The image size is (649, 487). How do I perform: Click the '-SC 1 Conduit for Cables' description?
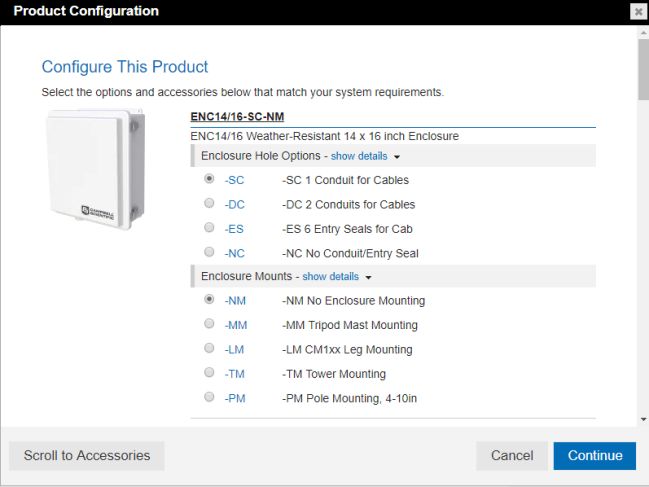tap(346, 180)
